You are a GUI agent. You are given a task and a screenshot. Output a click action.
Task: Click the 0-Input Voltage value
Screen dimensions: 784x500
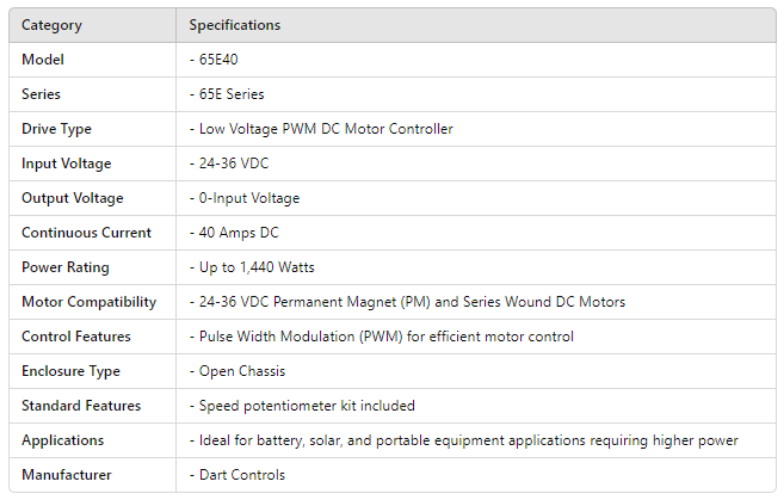[x=246, y=198]
